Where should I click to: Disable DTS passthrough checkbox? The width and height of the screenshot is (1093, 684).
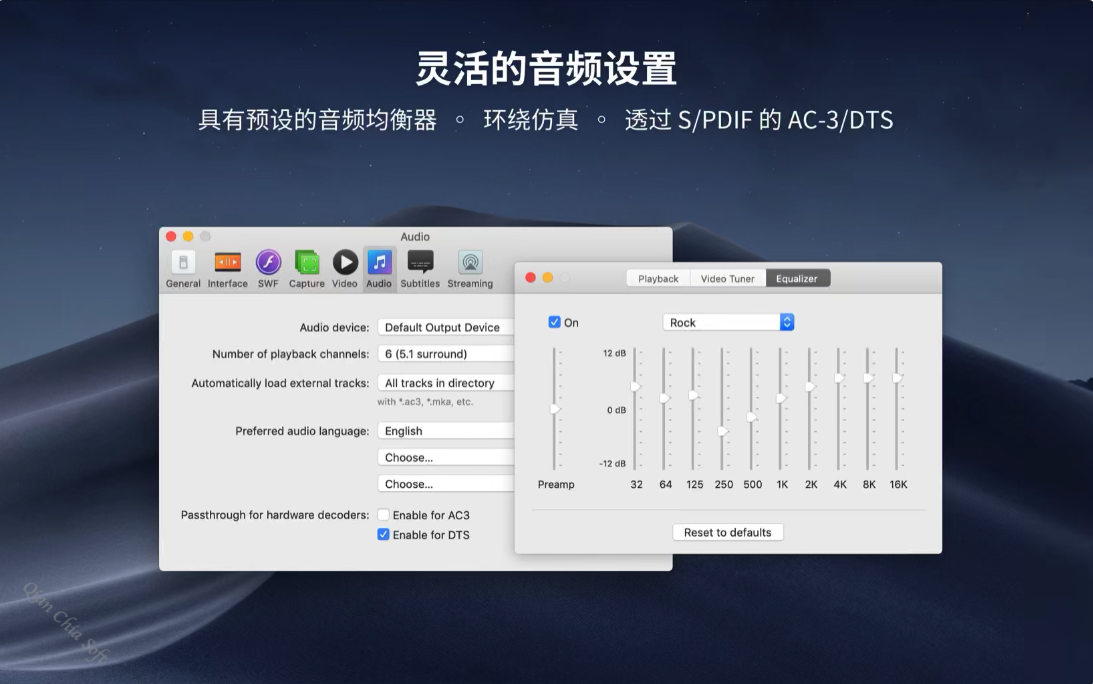(x=383, y=535)
